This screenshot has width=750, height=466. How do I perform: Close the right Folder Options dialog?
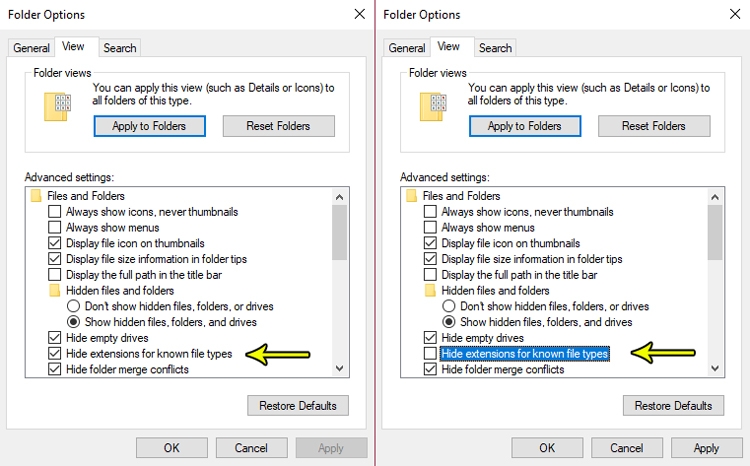[x=735, y=14]
